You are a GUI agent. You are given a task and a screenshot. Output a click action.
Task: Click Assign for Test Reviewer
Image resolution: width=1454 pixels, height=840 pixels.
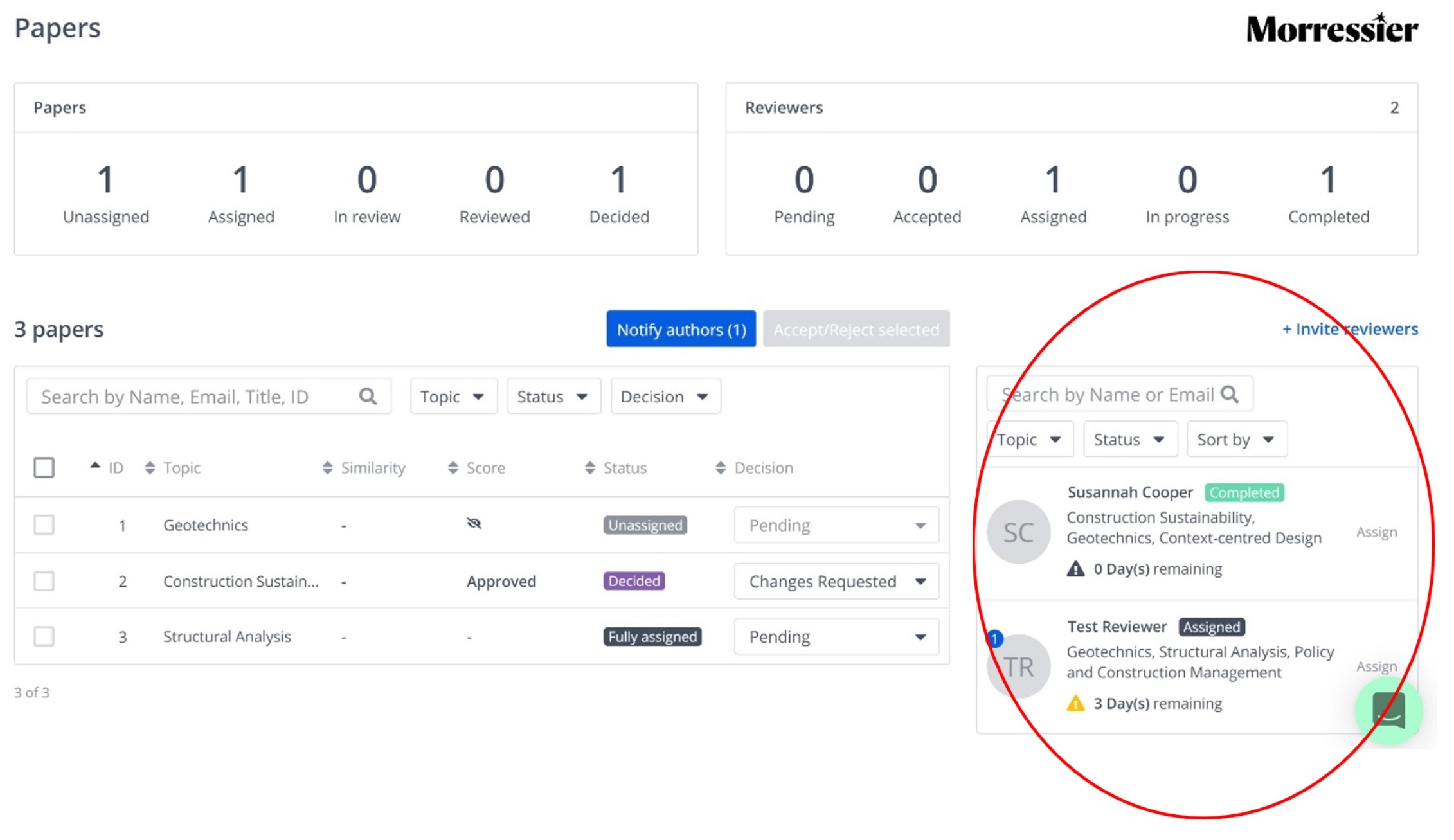[x=1376, y=666]
